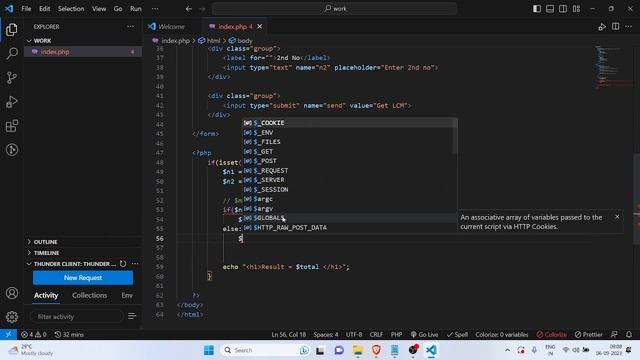Open the filter activity options menu icon
640x360 pixels.
pyautogui.click(x=132, y=316)
